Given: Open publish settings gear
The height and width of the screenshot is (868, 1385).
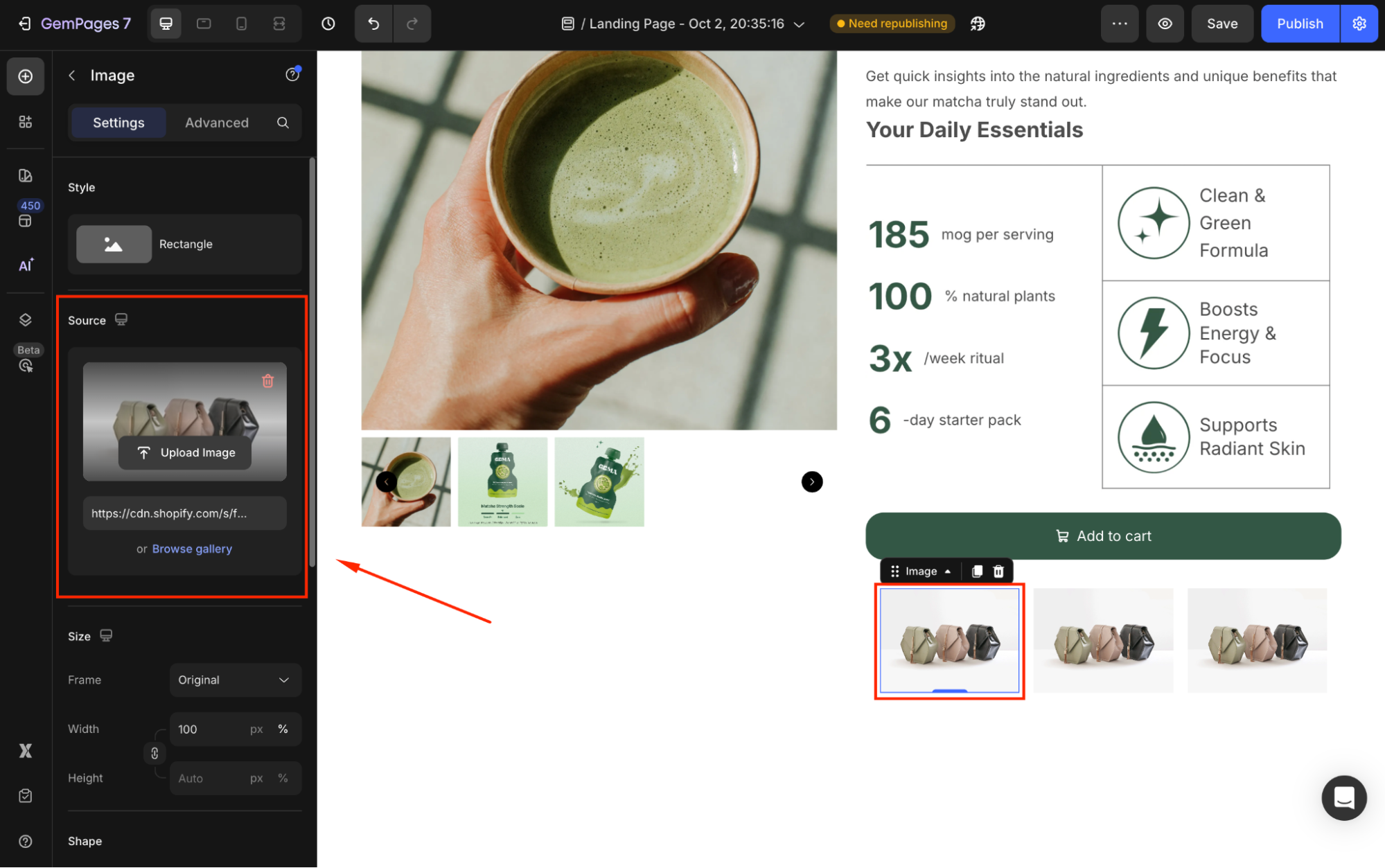Looking at the screenshot, I should point(1359,24).
